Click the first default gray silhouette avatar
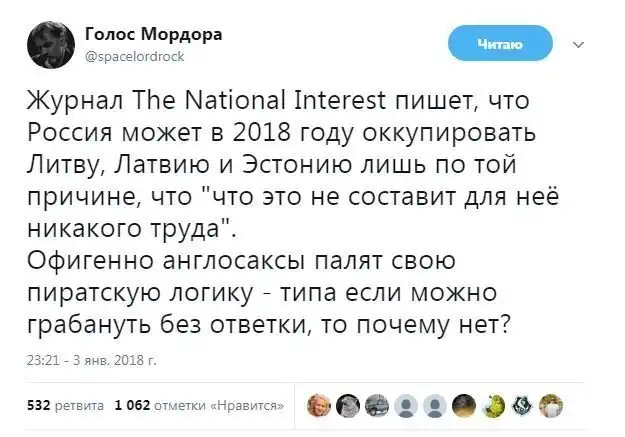Viewport: 625px width, 437px height. point(406,404)
